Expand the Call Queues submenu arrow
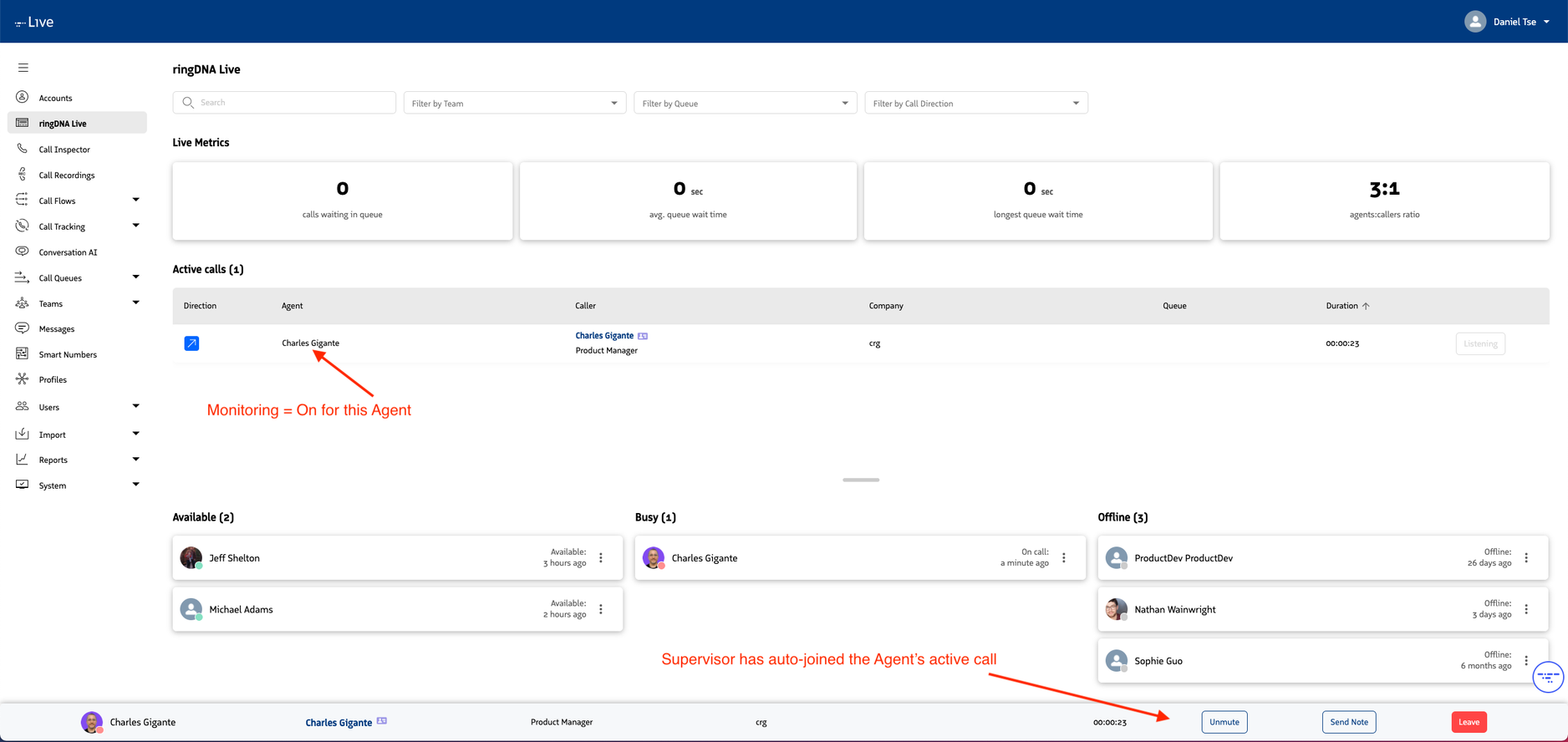The height and width of the screenshot is (742, 1568). [x=136, y=277]
